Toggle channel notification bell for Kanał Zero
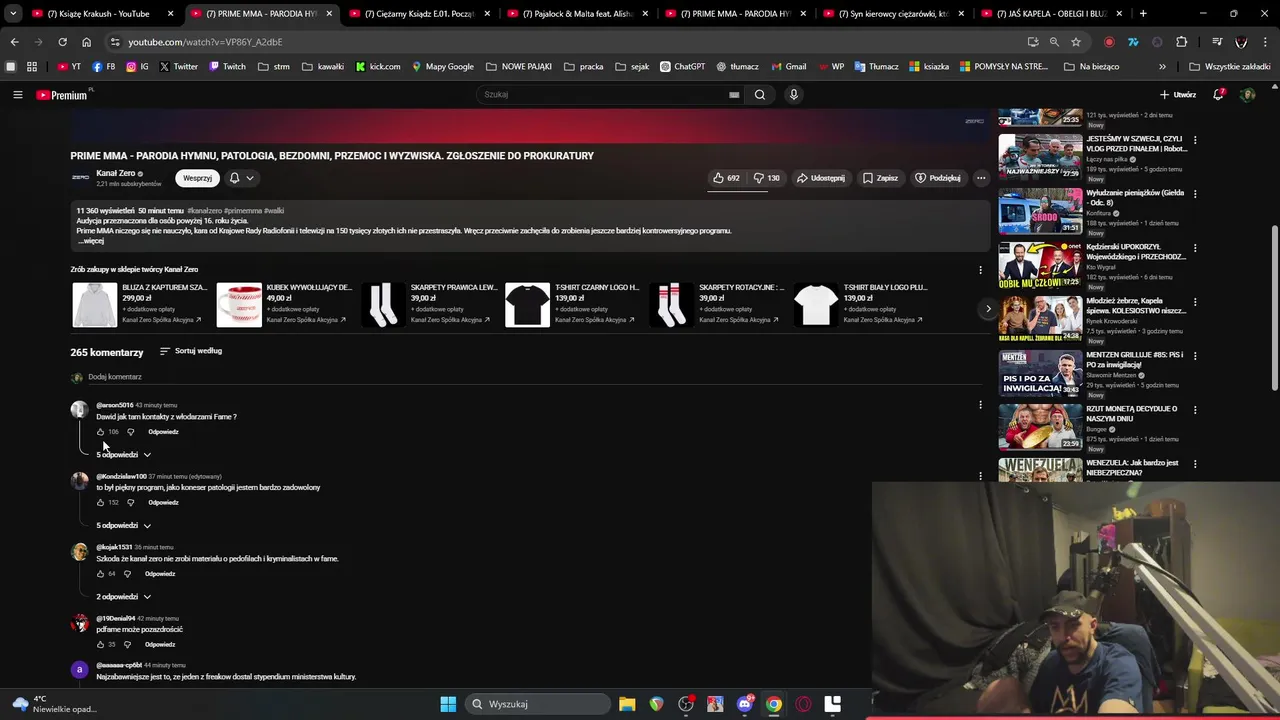 241,178
